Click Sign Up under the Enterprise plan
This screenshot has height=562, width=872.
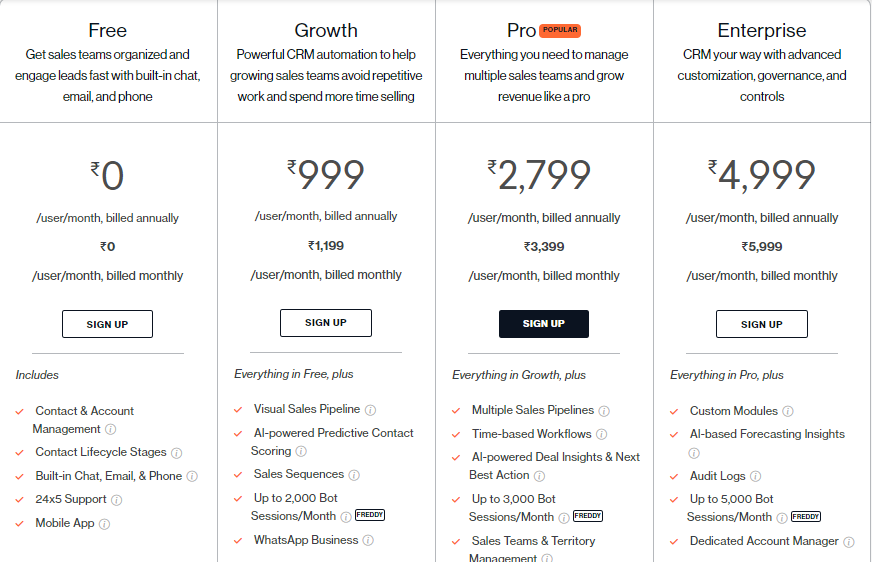(762, 324)
